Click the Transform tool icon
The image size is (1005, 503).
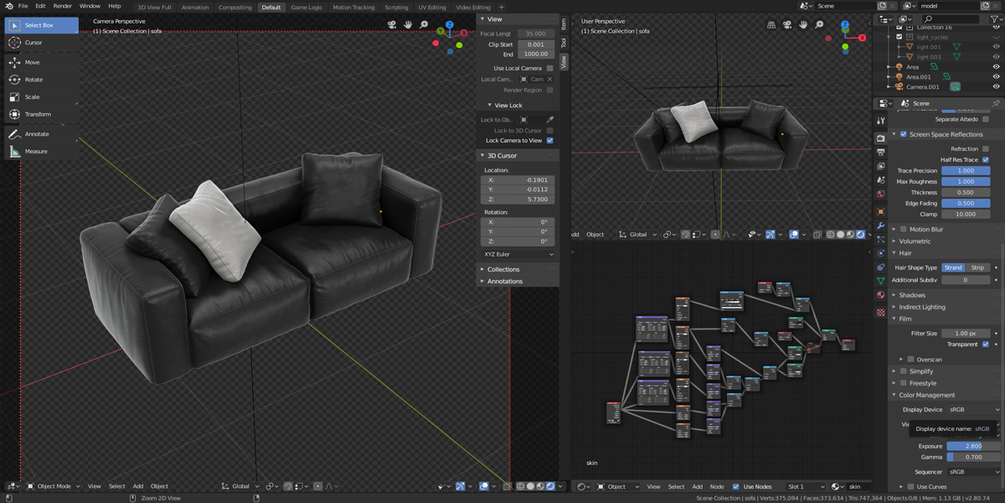tap(14, 114)
